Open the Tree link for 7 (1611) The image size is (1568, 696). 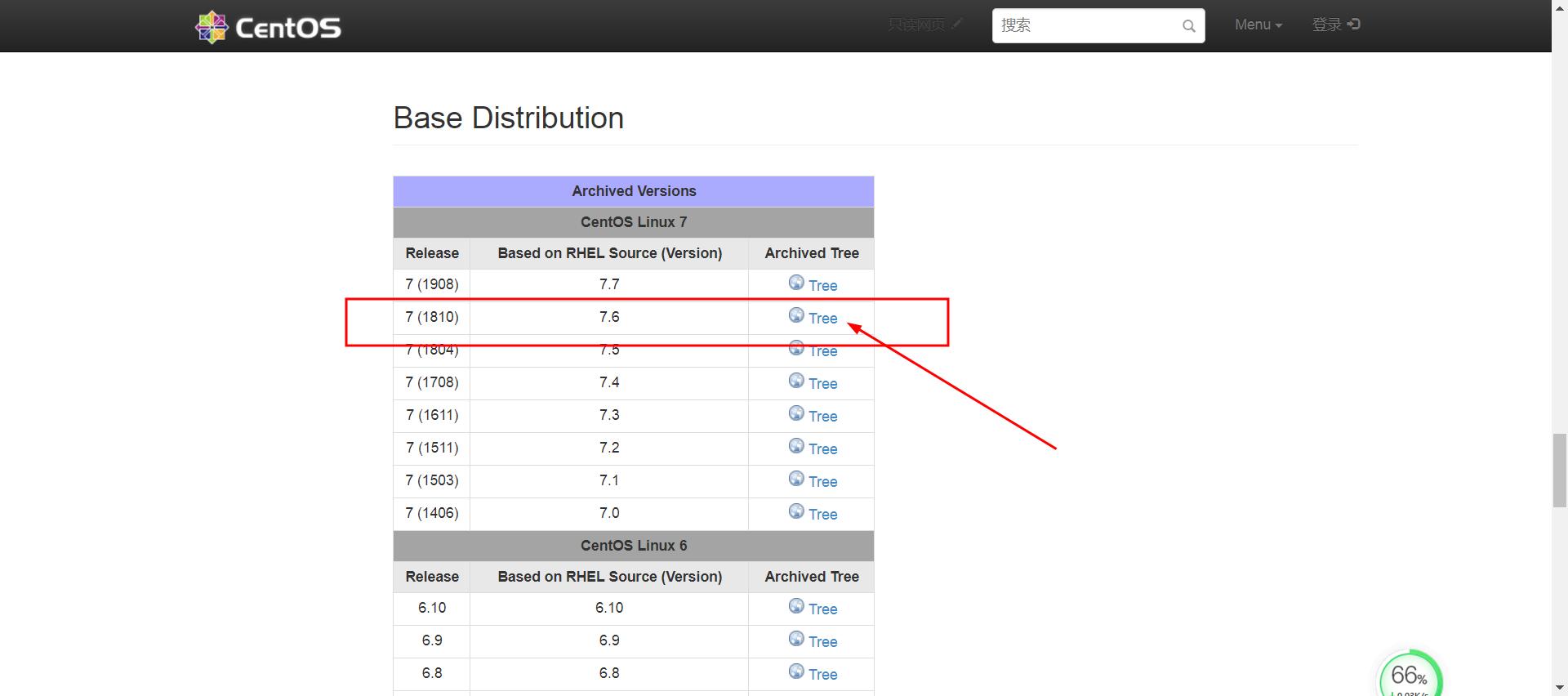click(x=823, y=417)
